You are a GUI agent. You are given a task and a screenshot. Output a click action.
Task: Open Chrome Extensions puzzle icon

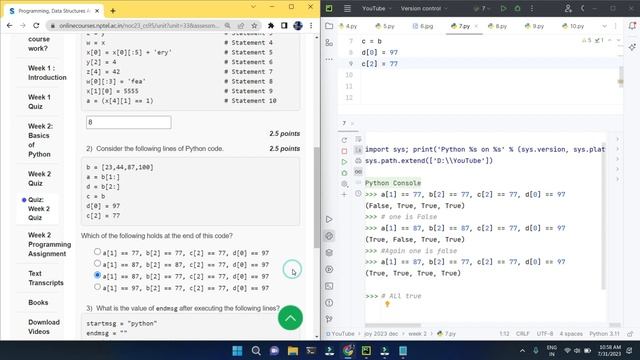point(271,25)
